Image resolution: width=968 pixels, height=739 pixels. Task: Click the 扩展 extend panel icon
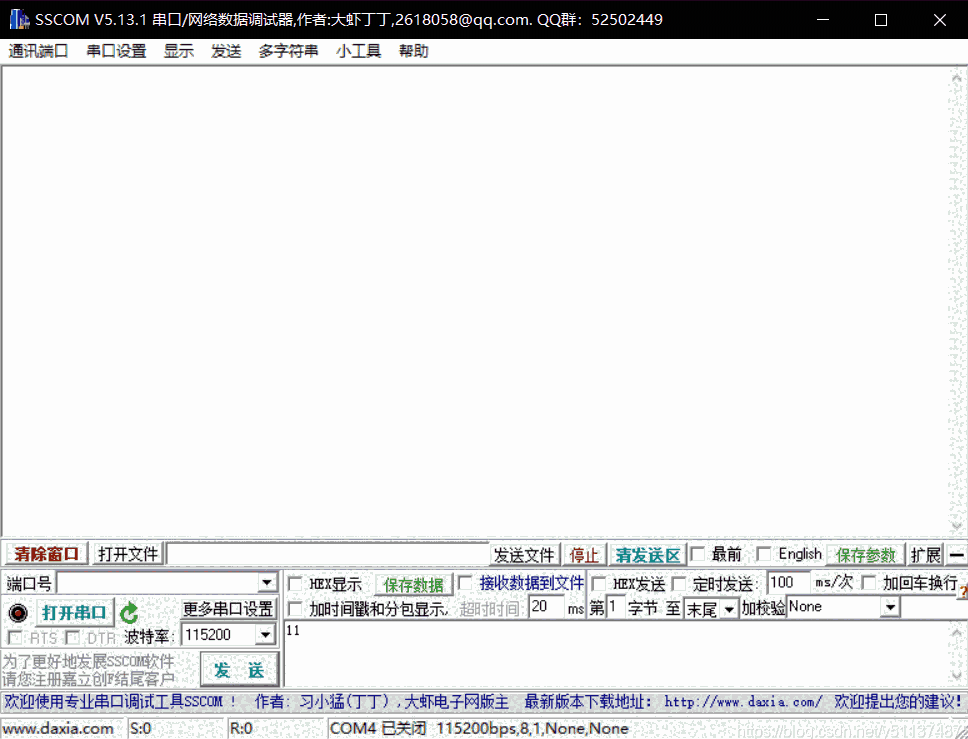click(926, 553)
